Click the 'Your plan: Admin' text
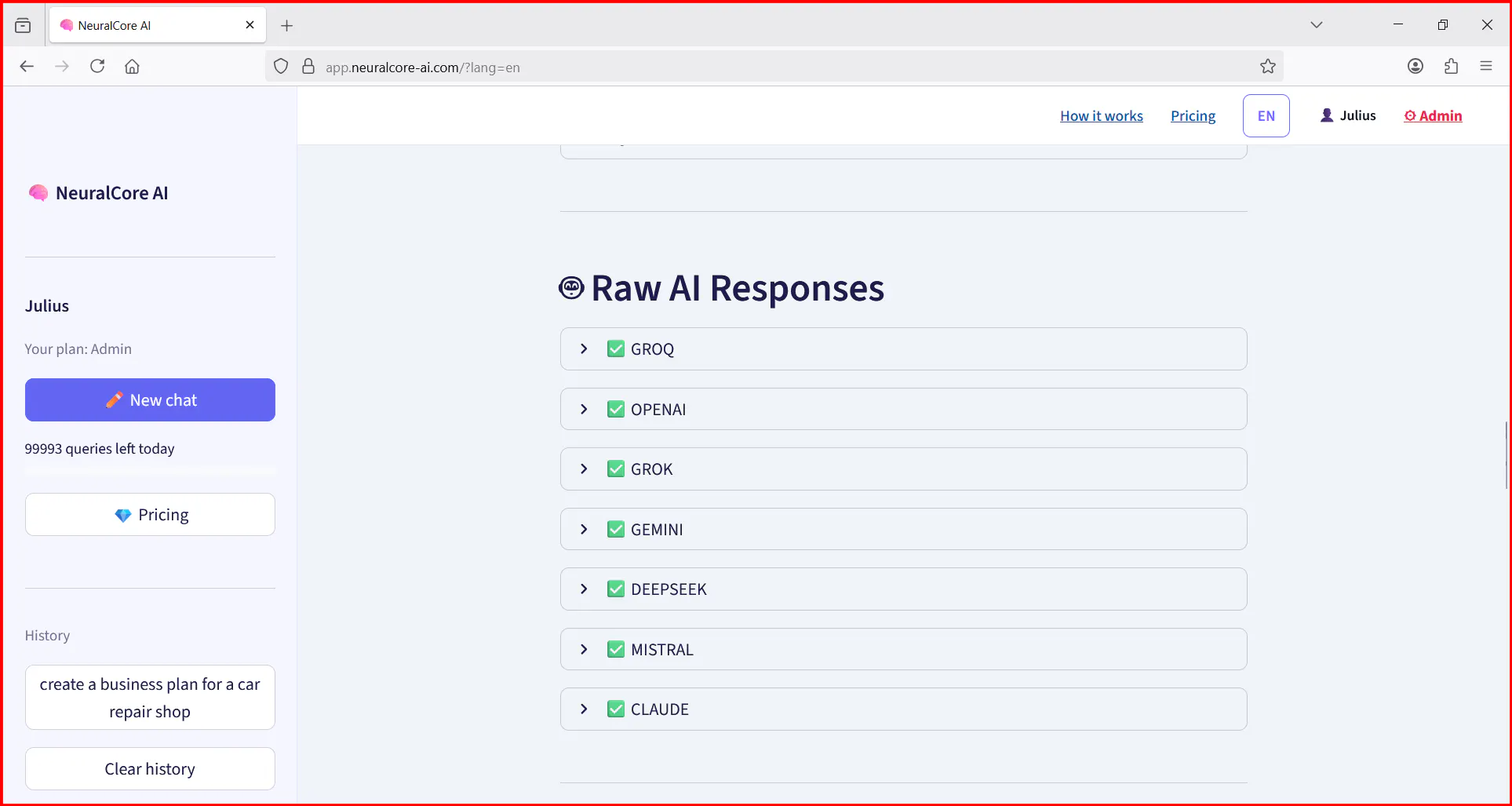Screen dimensions: 1512x806 tap(78, 349)
